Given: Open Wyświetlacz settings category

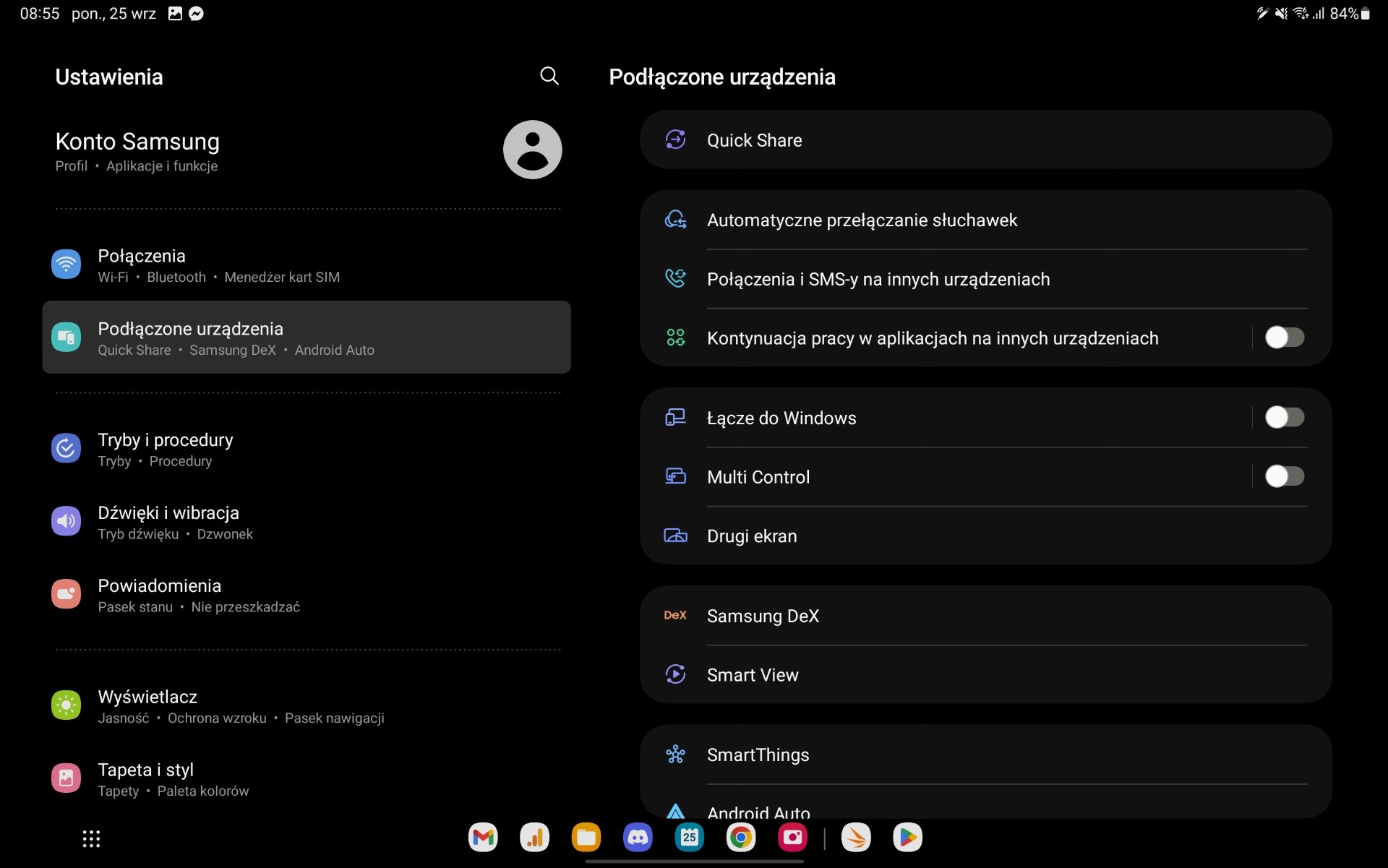Looking at the screenshot, I should [307, 705].
